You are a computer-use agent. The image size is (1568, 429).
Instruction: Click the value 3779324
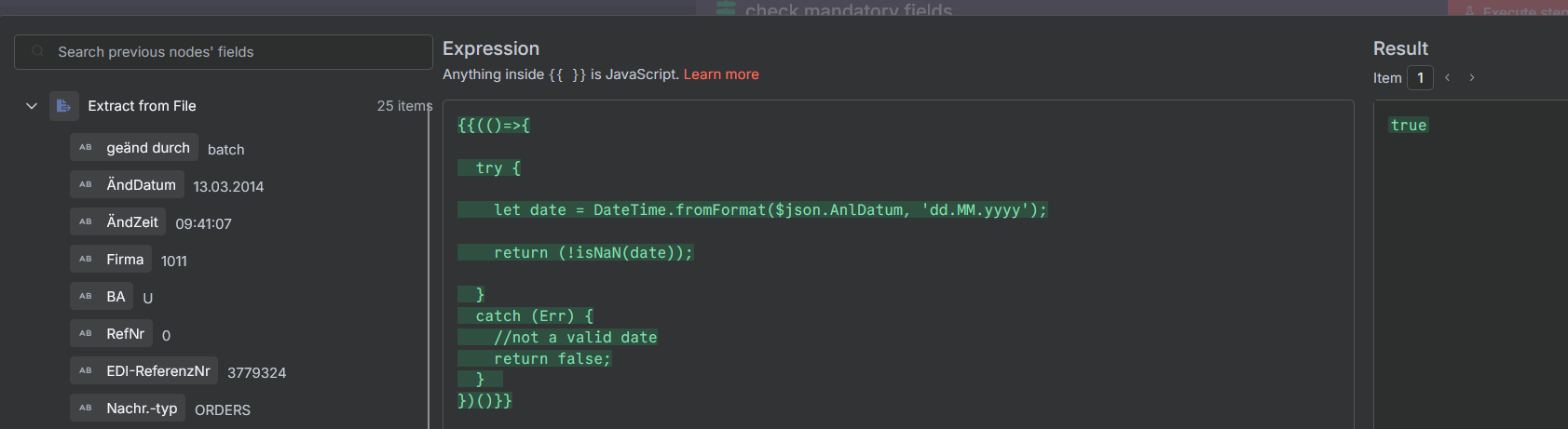[256, 373]
